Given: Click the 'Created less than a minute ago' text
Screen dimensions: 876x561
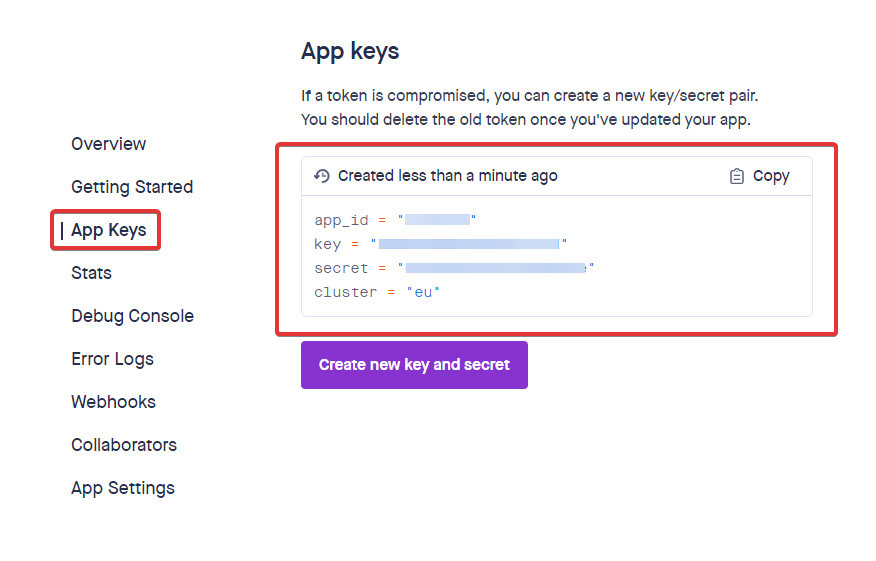Looking at the screenshot, I should point(447,176).
